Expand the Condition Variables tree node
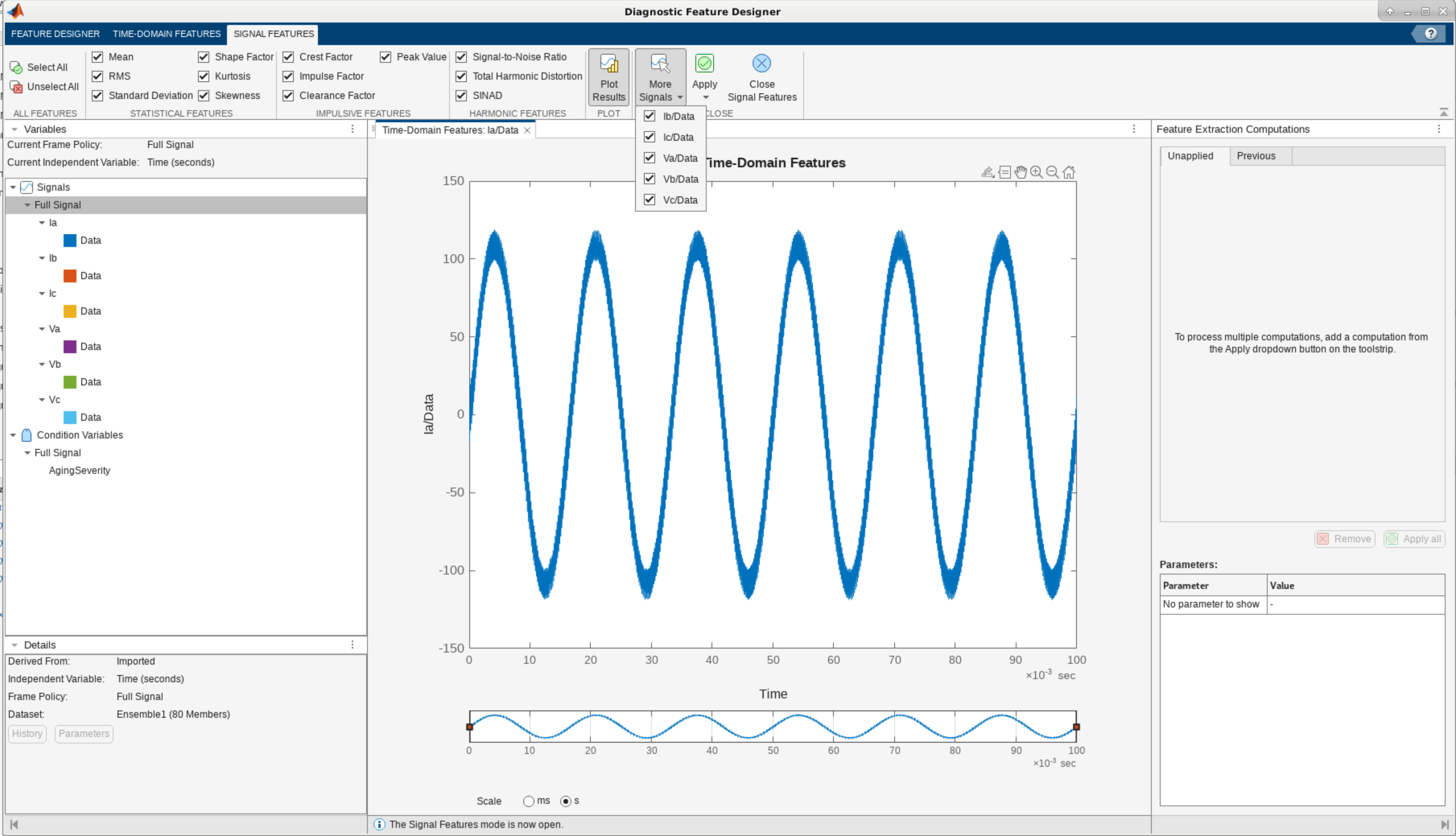The height and width of the screenshot is (836, 1456). coord(14,435)
